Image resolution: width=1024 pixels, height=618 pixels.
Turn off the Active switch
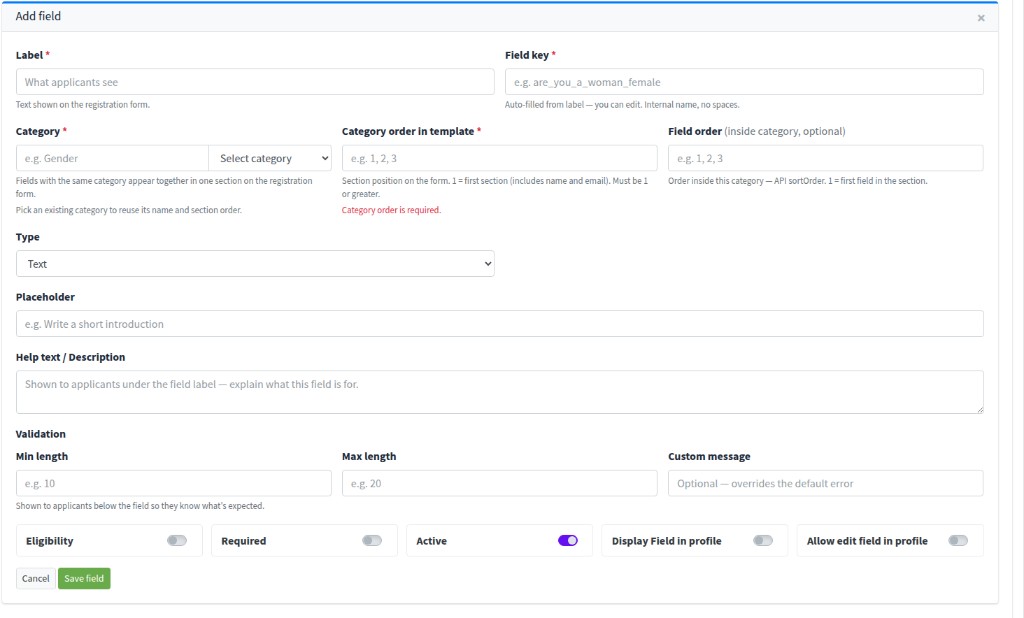pos(568,540)
